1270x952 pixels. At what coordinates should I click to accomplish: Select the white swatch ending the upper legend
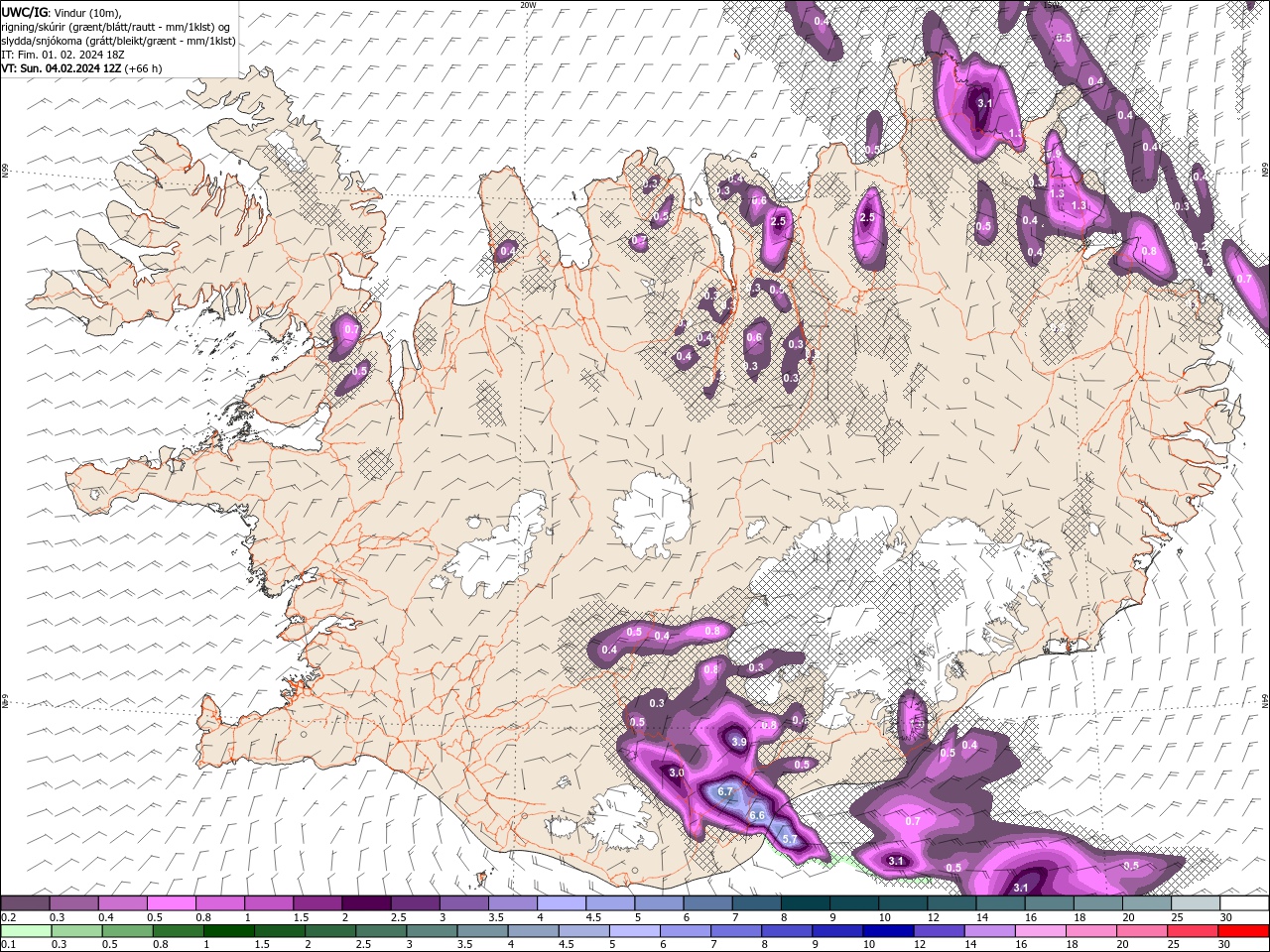point(1244,903)
